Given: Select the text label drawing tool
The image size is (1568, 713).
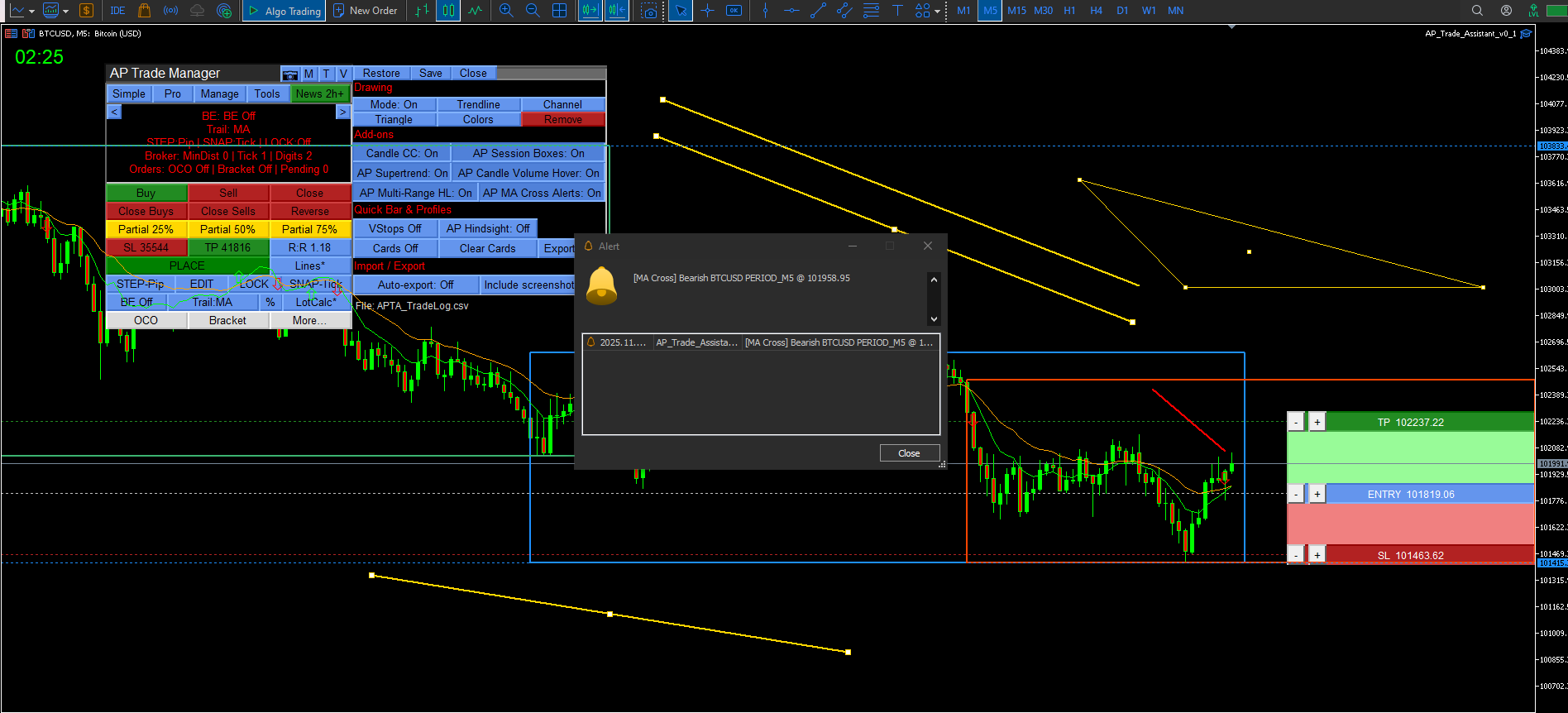Looking at the screenshot, I should pos(897,11).
